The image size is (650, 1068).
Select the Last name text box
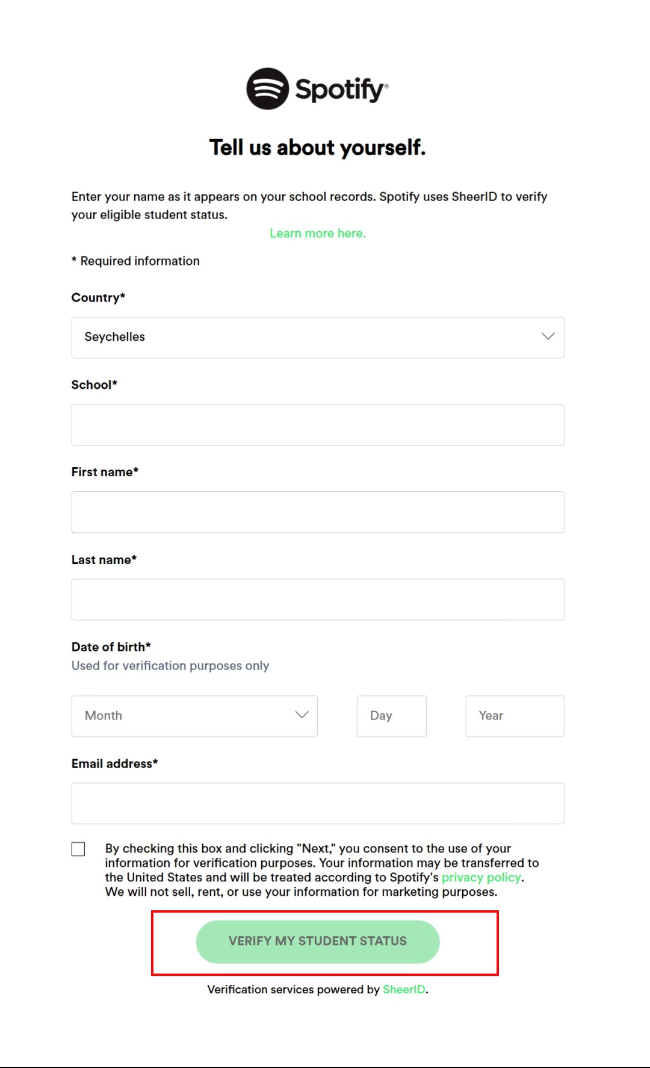(x=317, y=599)
